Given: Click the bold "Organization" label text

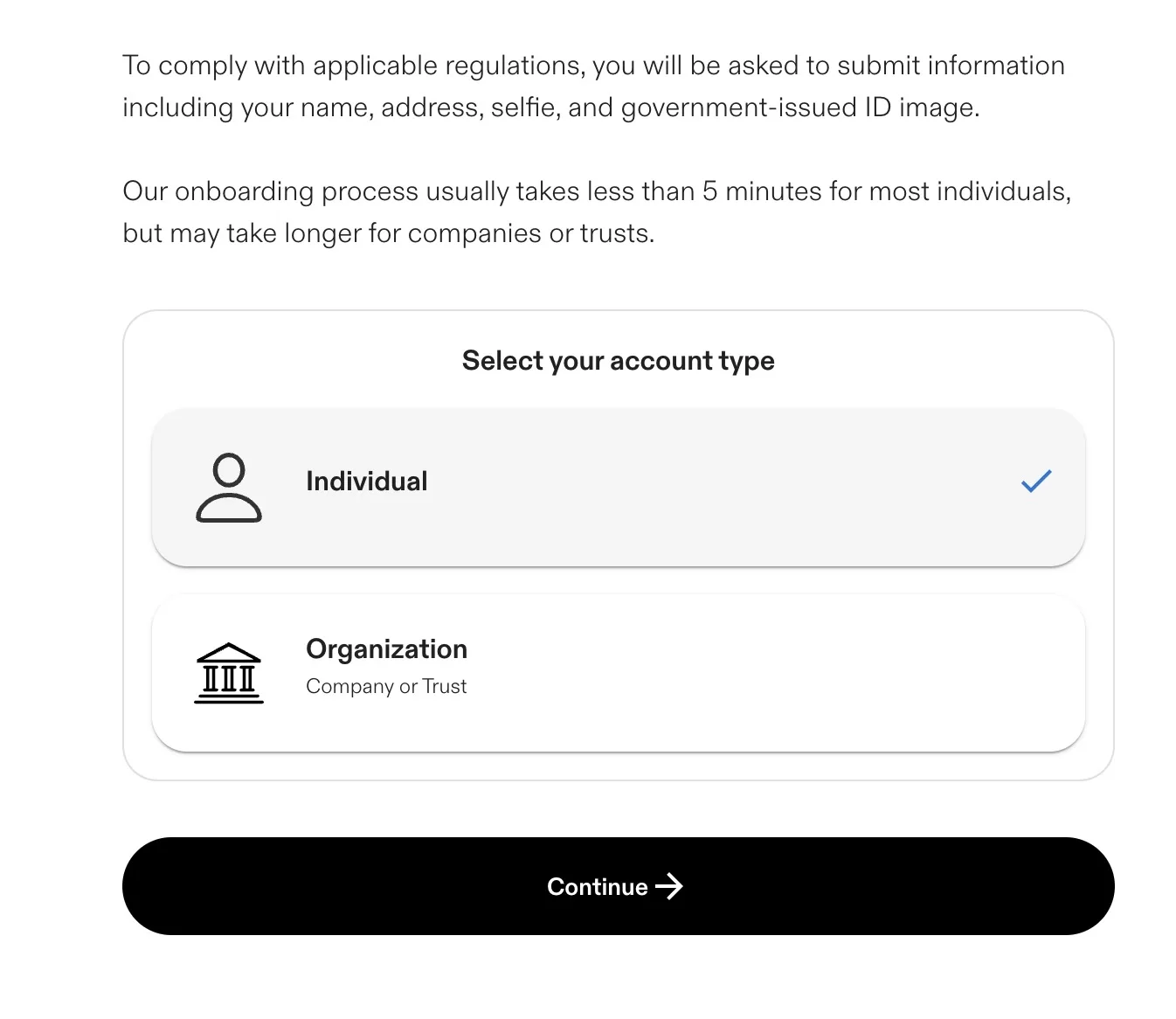Looking at the screenshot, I should (386, 649).
